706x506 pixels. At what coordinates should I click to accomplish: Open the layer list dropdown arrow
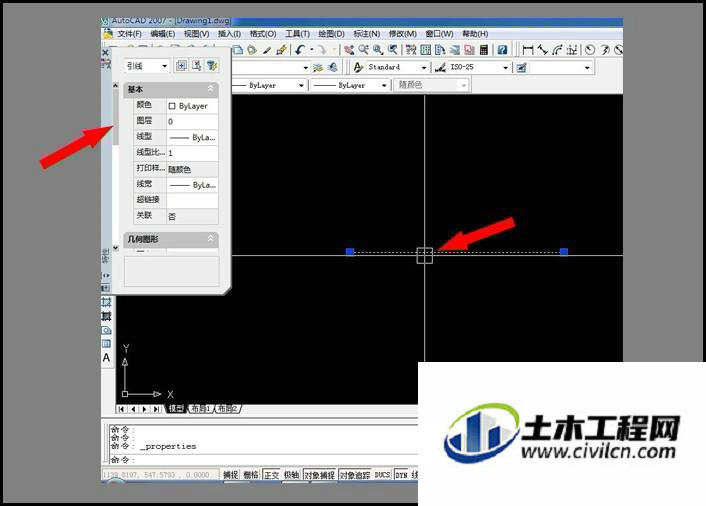tap(306, 68)
